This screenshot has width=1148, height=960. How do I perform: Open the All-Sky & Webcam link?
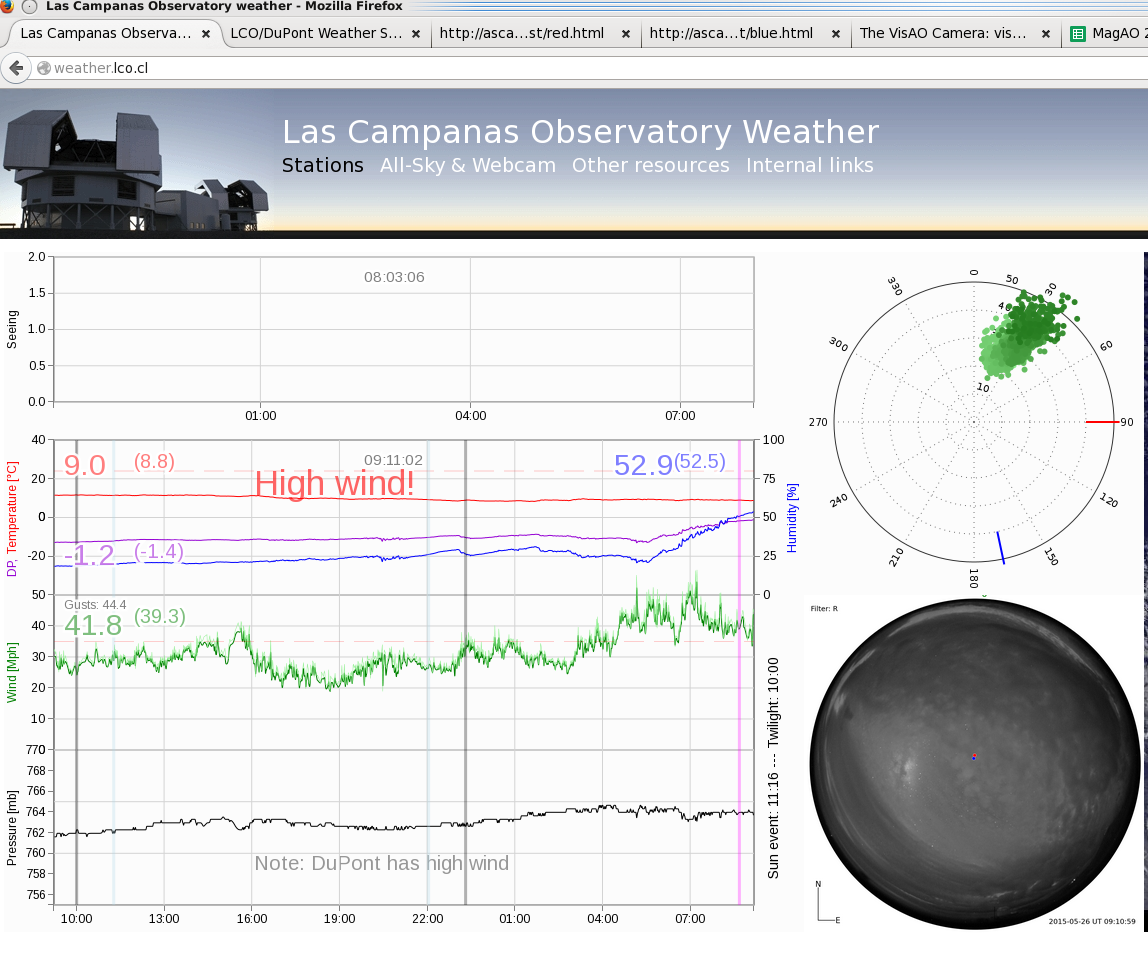coord(468,165)
